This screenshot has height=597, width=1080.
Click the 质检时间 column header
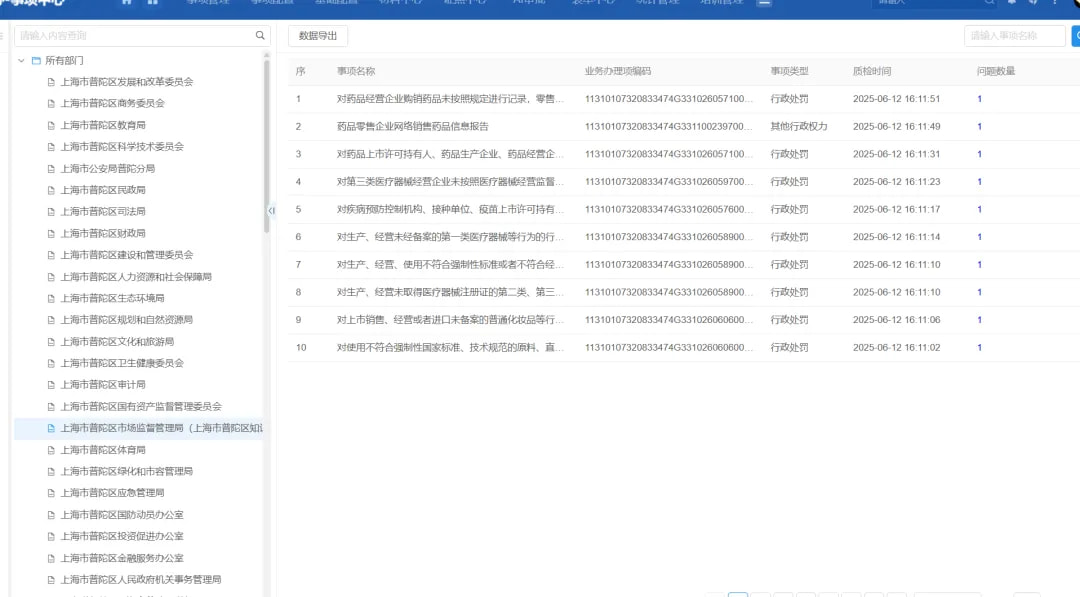pos(871,72)
